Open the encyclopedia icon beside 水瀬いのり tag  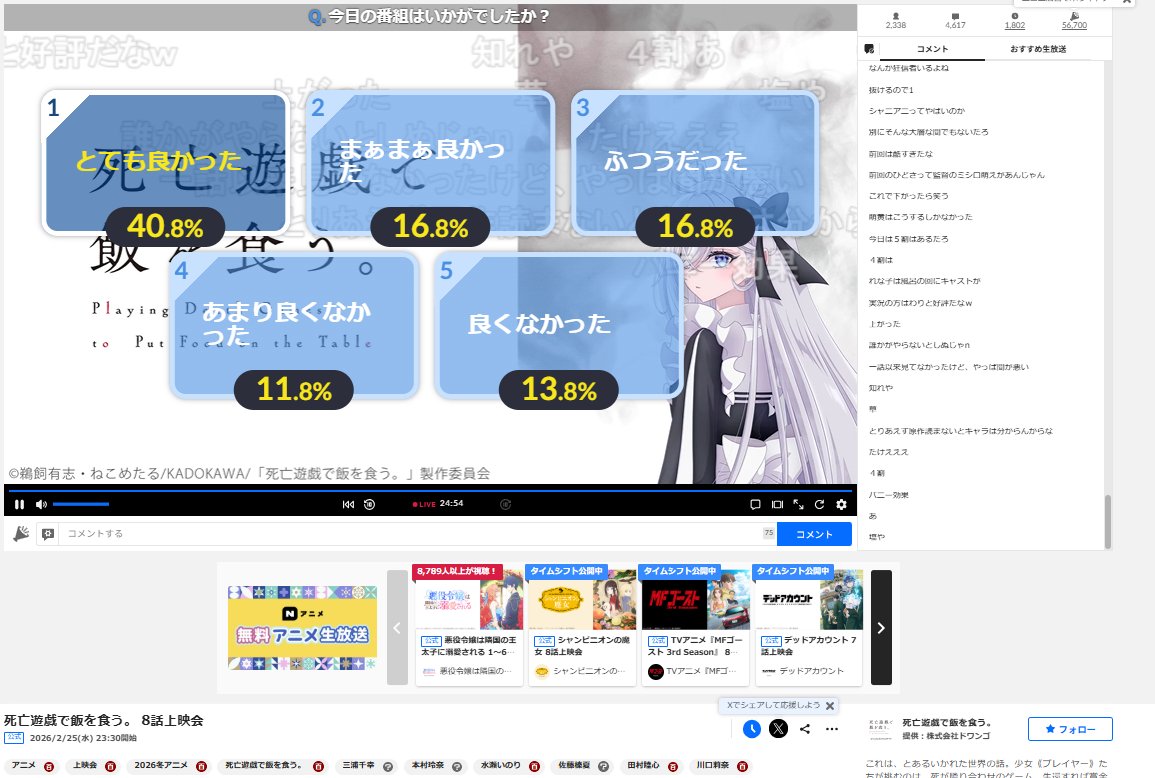coord(534,766)
